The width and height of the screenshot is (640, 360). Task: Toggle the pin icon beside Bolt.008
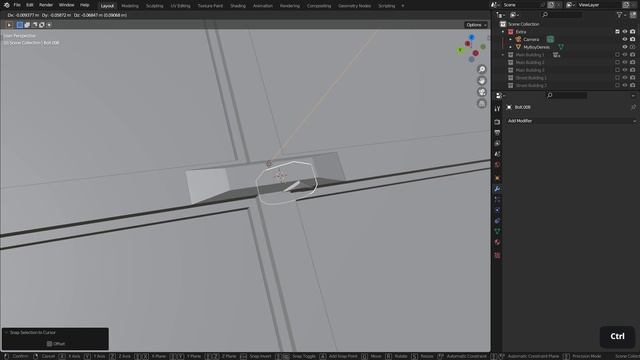[633, 107]
